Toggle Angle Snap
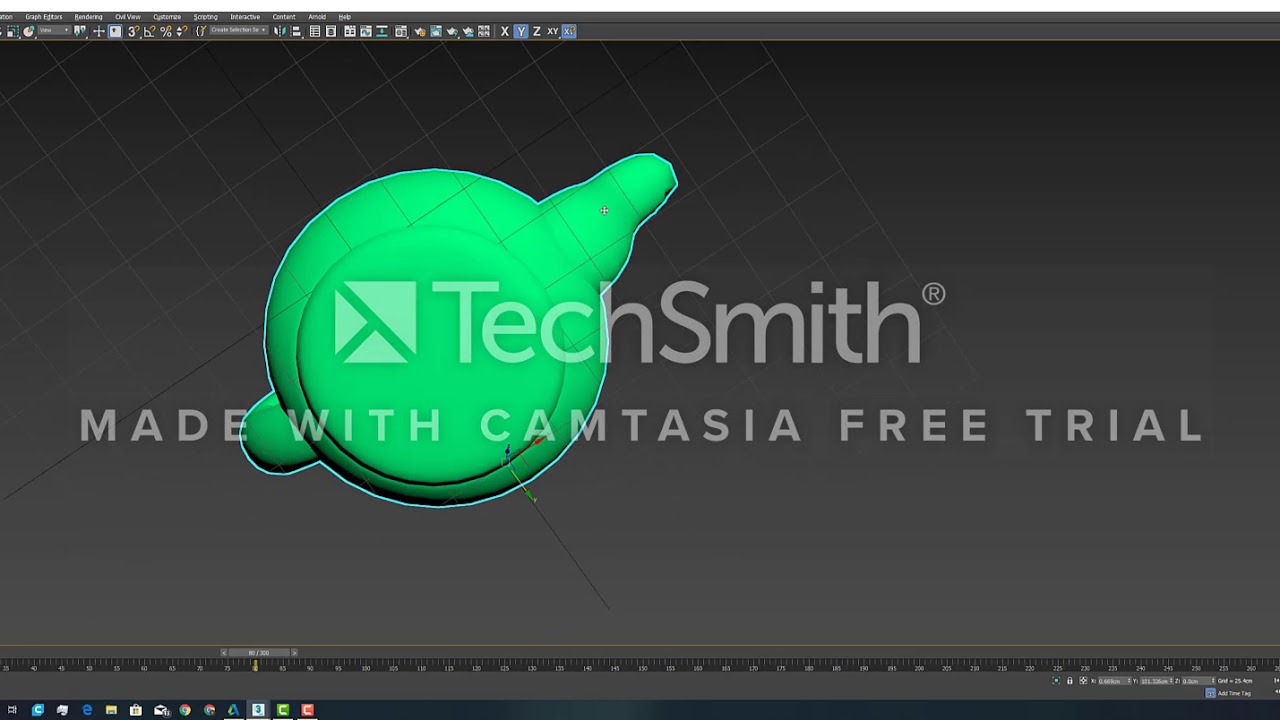1280x720 pixels. (x=149, y=32)
